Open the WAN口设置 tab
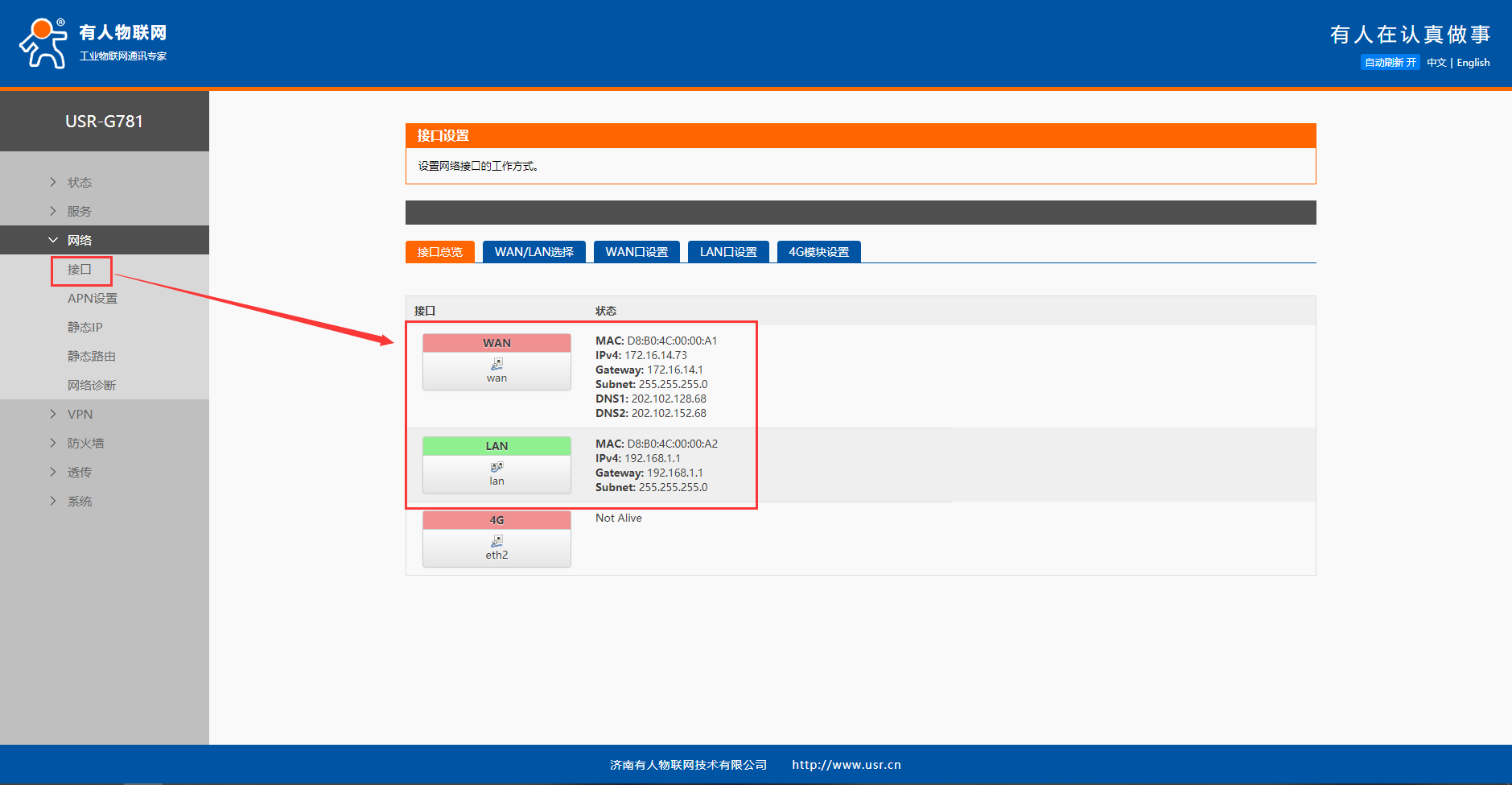The image size is (1512, 785). click(637, 252)
